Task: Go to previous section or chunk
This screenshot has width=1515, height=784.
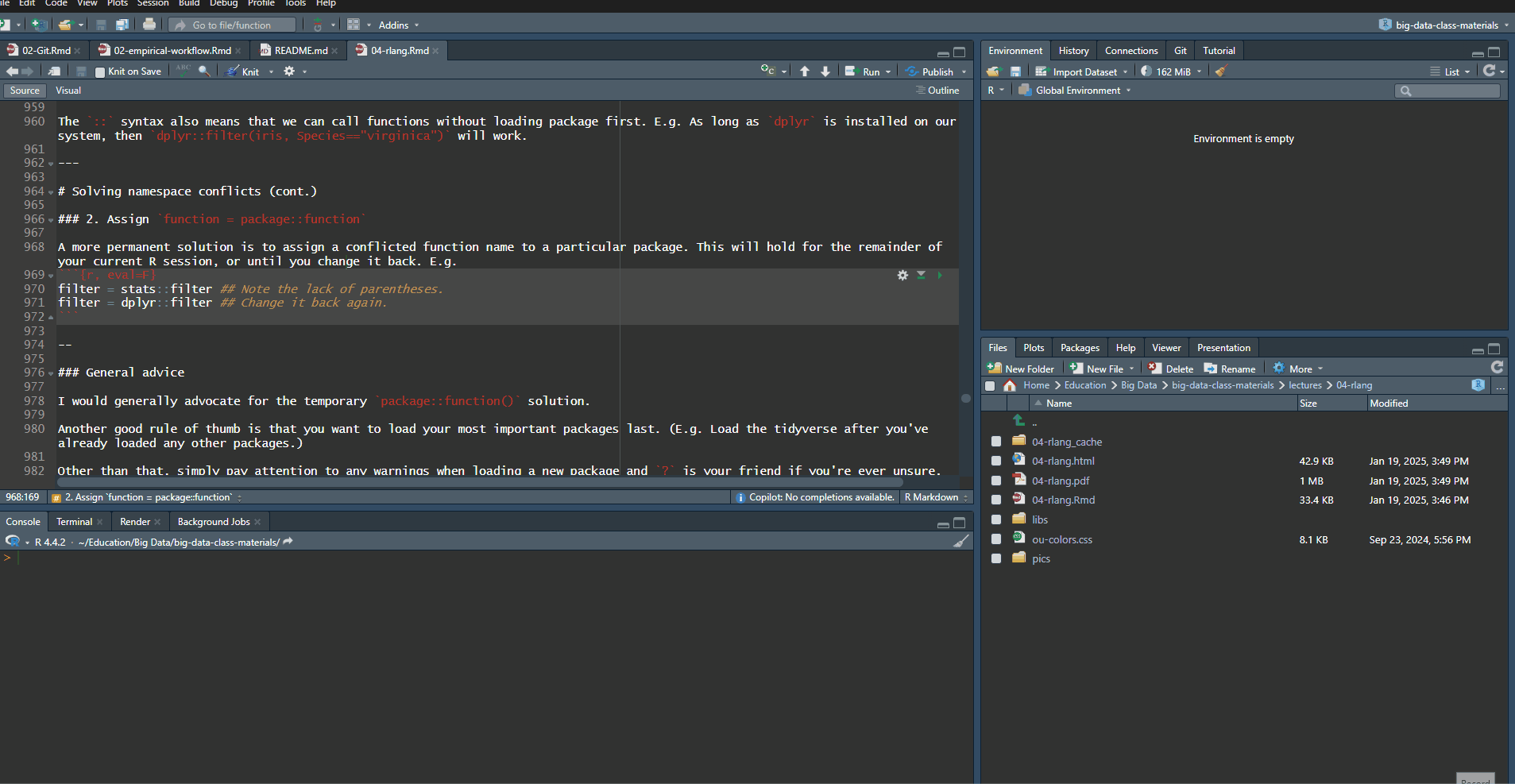Action: point(805,71)
